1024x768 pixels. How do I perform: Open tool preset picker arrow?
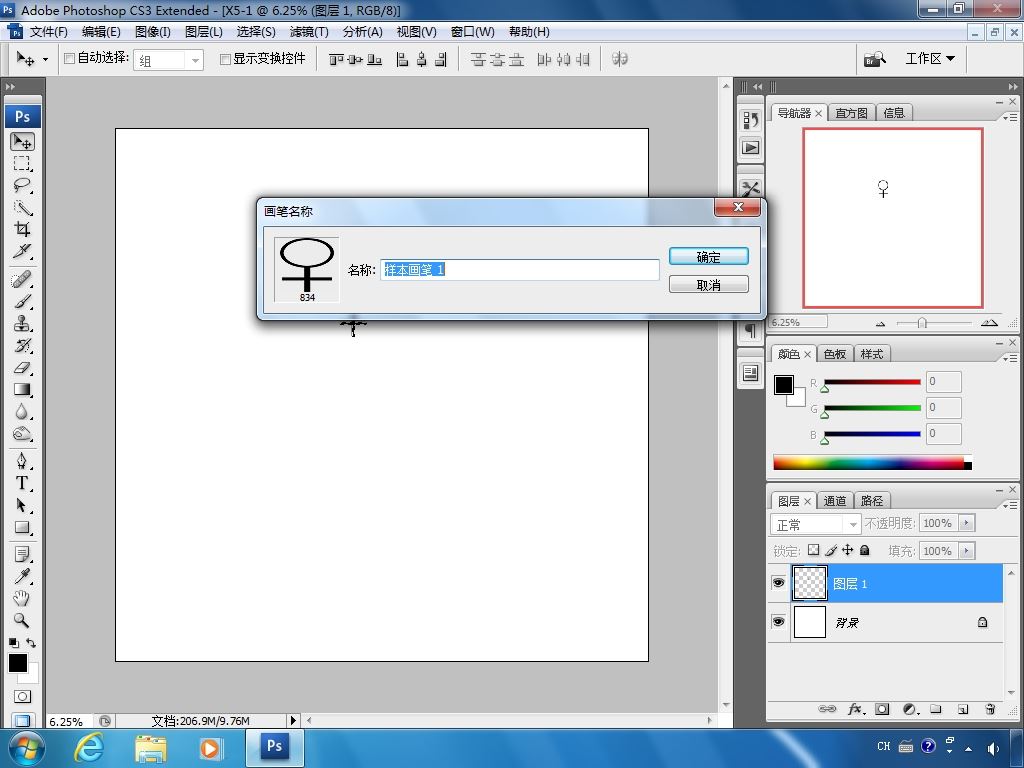tap(45, 59)
